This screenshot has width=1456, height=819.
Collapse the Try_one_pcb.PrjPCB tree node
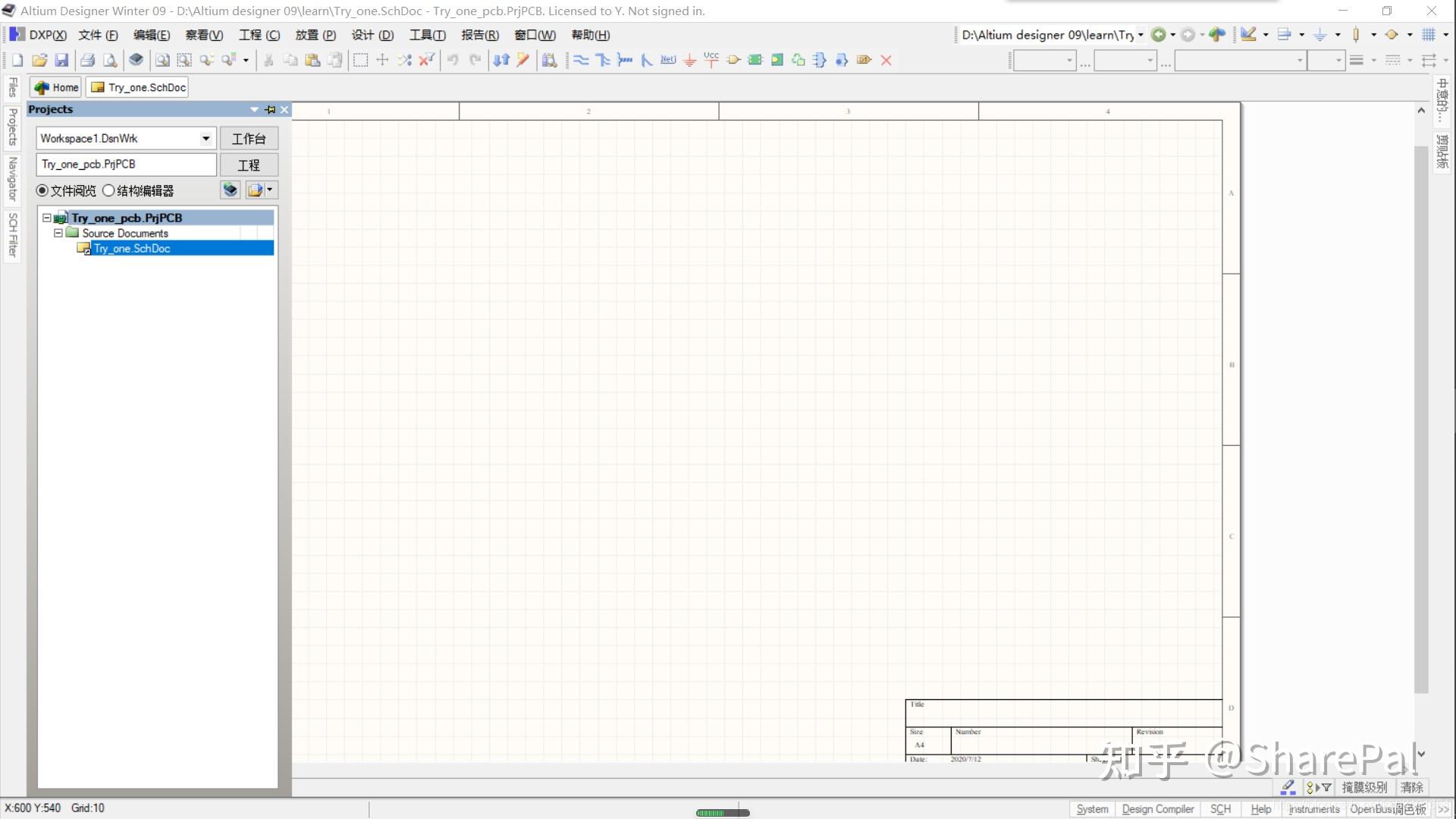(x=47, y=218)
